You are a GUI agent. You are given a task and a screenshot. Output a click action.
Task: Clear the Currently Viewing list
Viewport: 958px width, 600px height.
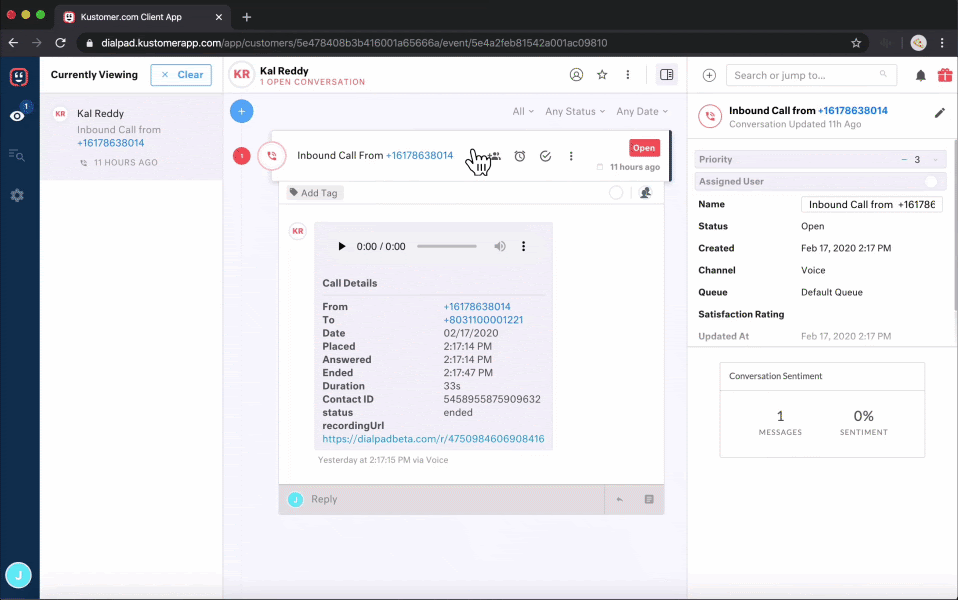[x=181, y=75]
